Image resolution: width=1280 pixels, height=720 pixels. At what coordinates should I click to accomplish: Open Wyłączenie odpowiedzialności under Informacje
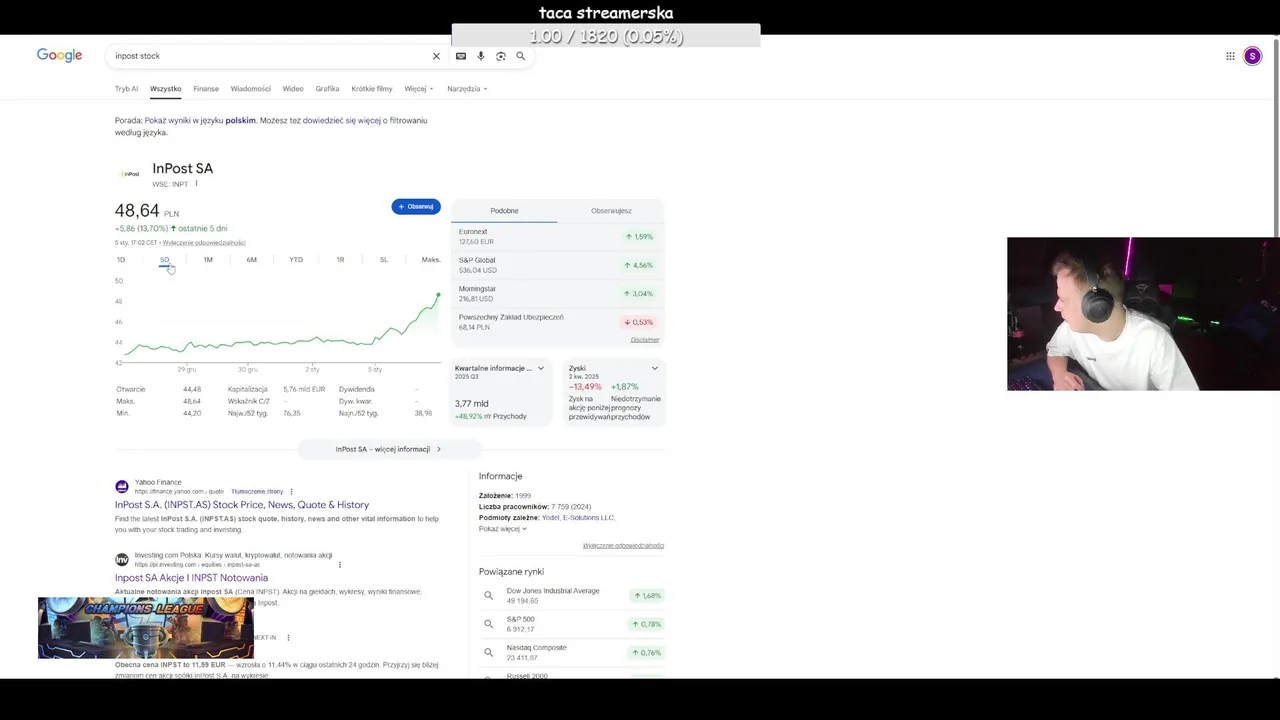point(623,546)
